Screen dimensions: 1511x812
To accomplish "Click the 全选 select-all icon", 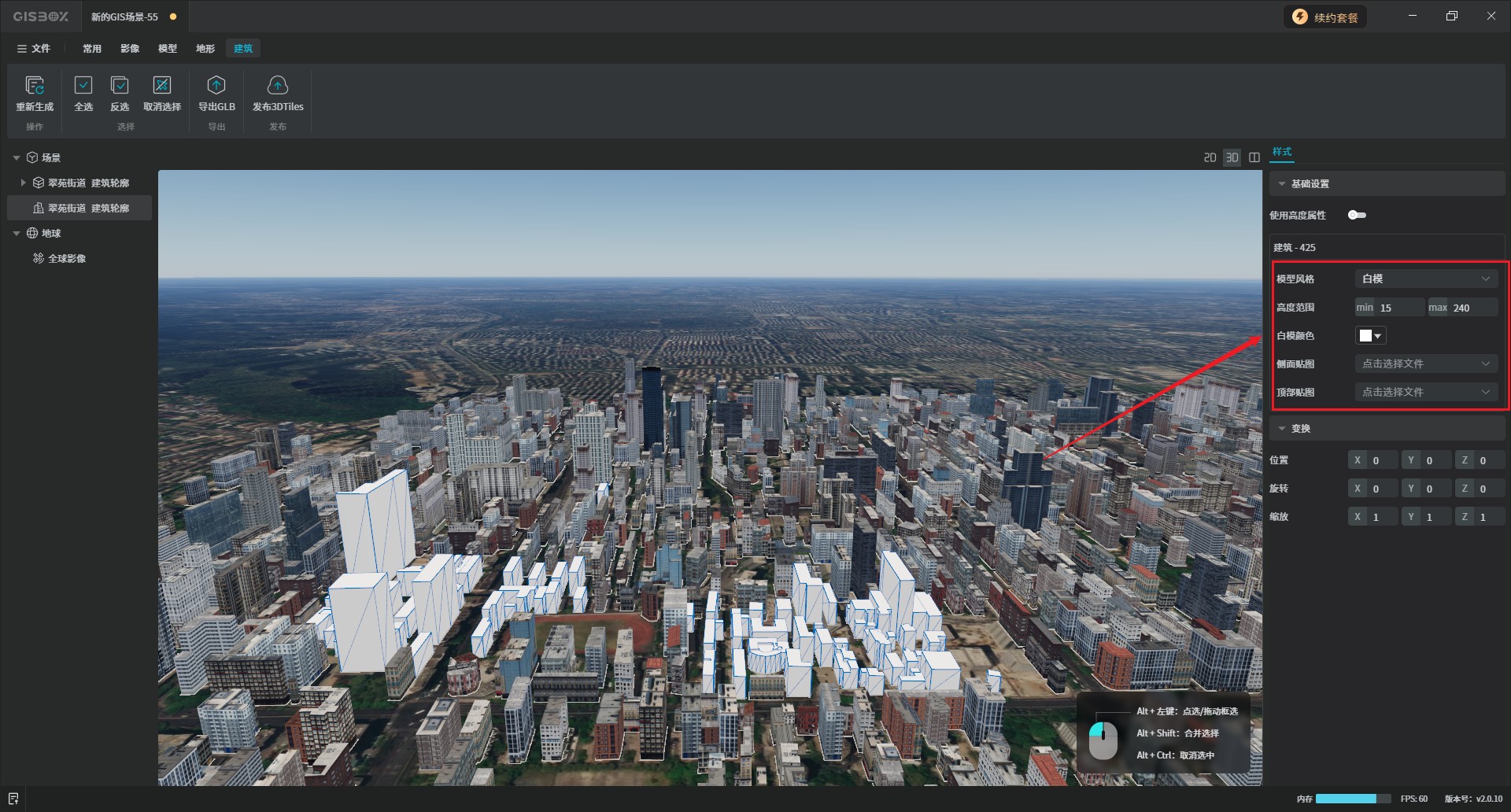I will point(83,85).
